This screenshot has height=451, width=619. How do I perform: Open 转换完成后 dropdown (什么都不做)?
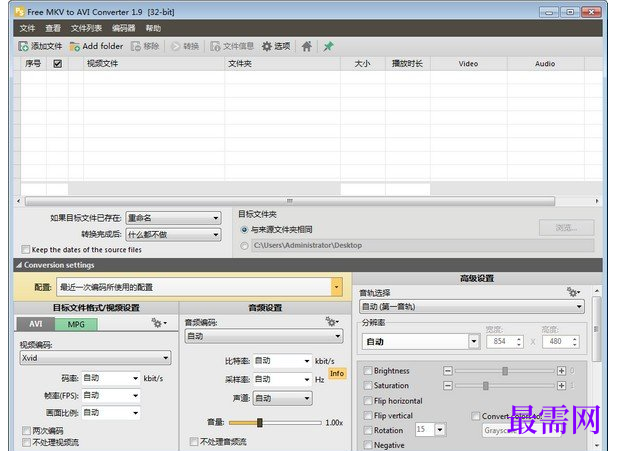(173, 235)
